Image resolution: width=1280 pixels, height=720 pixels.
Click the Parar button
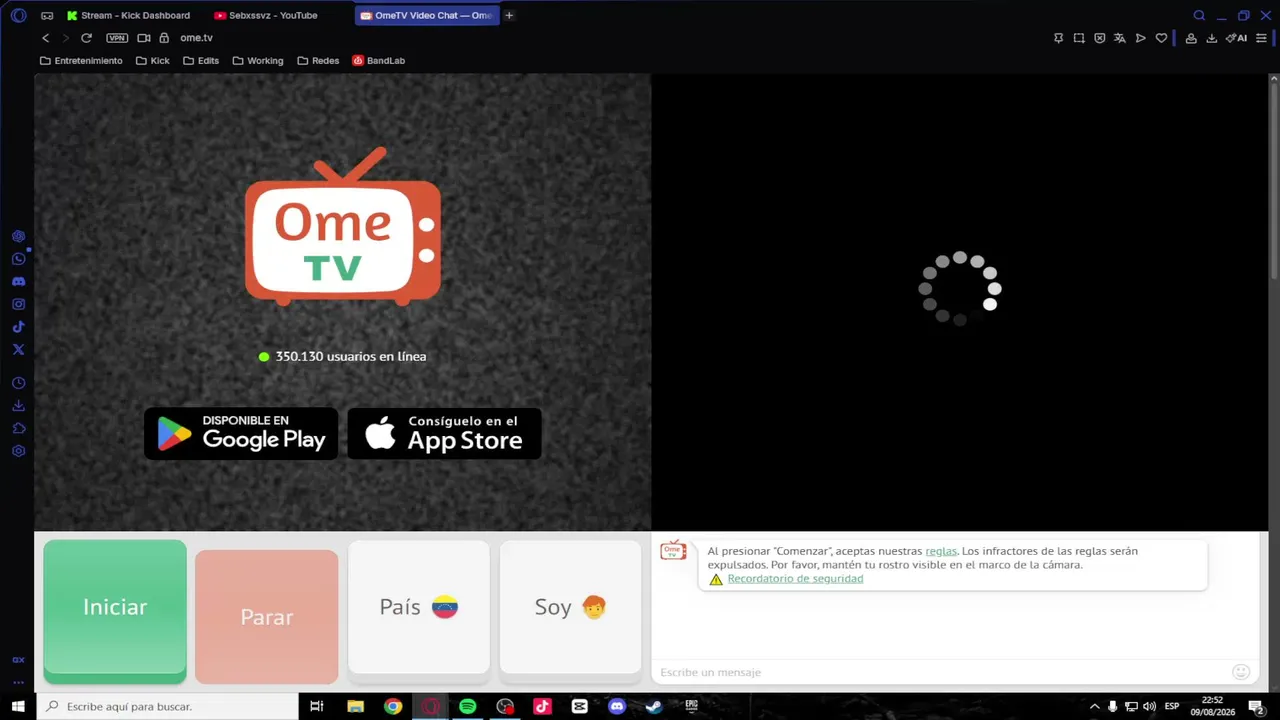pos(267,616)
